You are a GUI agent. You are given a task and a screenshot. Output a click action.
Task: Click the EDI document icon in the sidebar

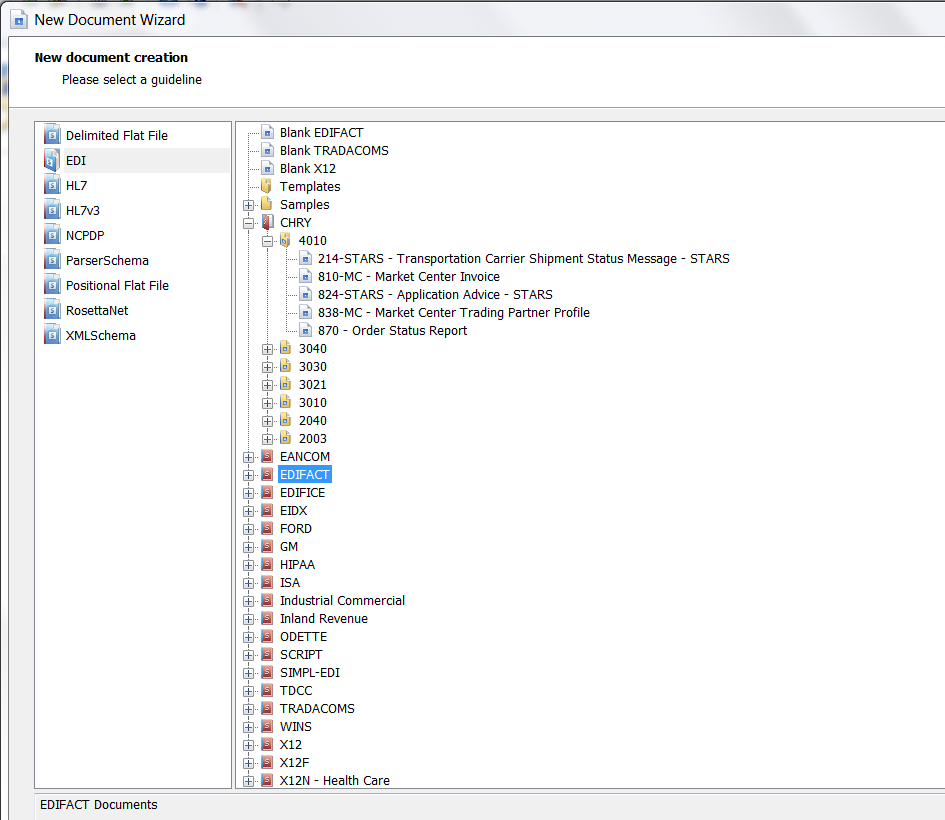point(52,160)
